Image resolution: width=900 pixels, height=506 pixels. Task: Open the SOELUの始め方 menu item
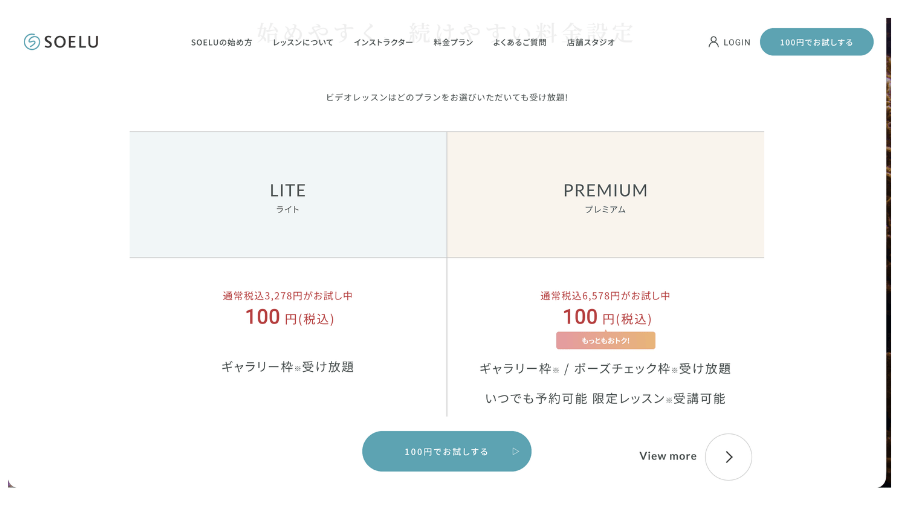[x=221, y=43]
